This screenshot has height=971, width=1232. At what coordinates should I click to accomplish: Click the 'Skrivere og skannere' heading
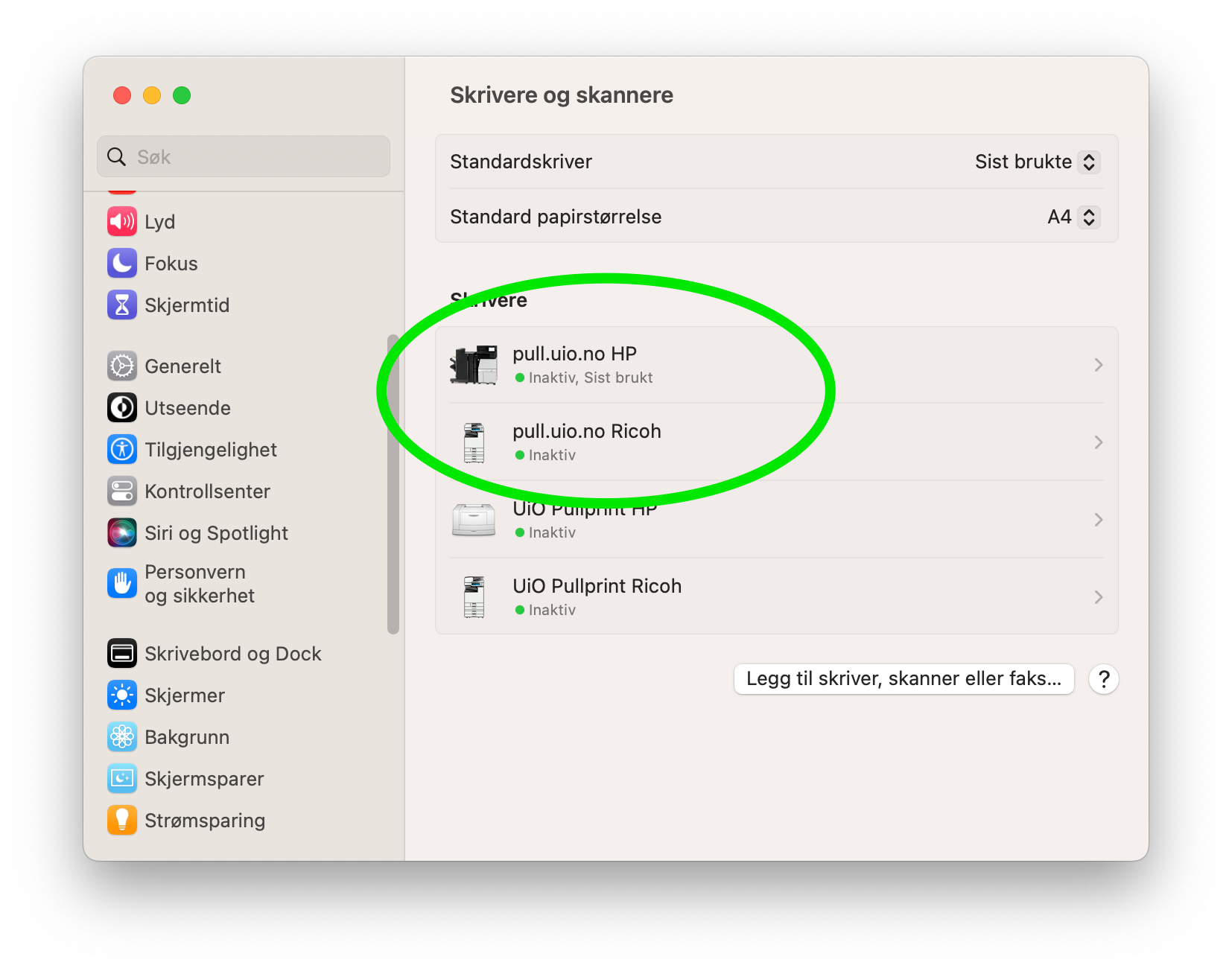562,95
